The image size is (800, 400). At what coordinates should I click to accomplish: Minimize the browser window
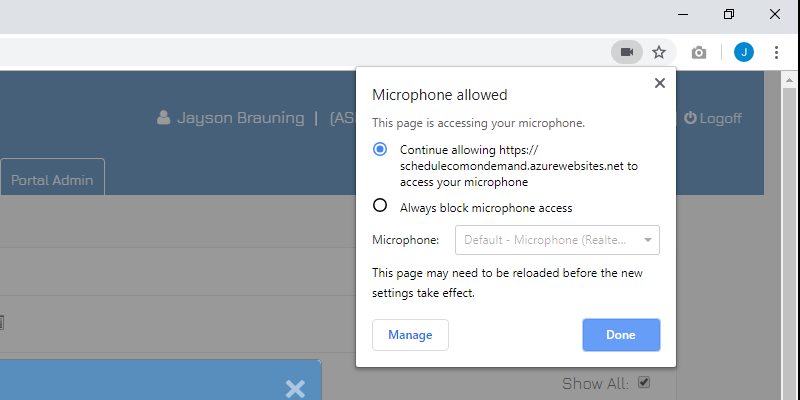[x=683, y=14]
